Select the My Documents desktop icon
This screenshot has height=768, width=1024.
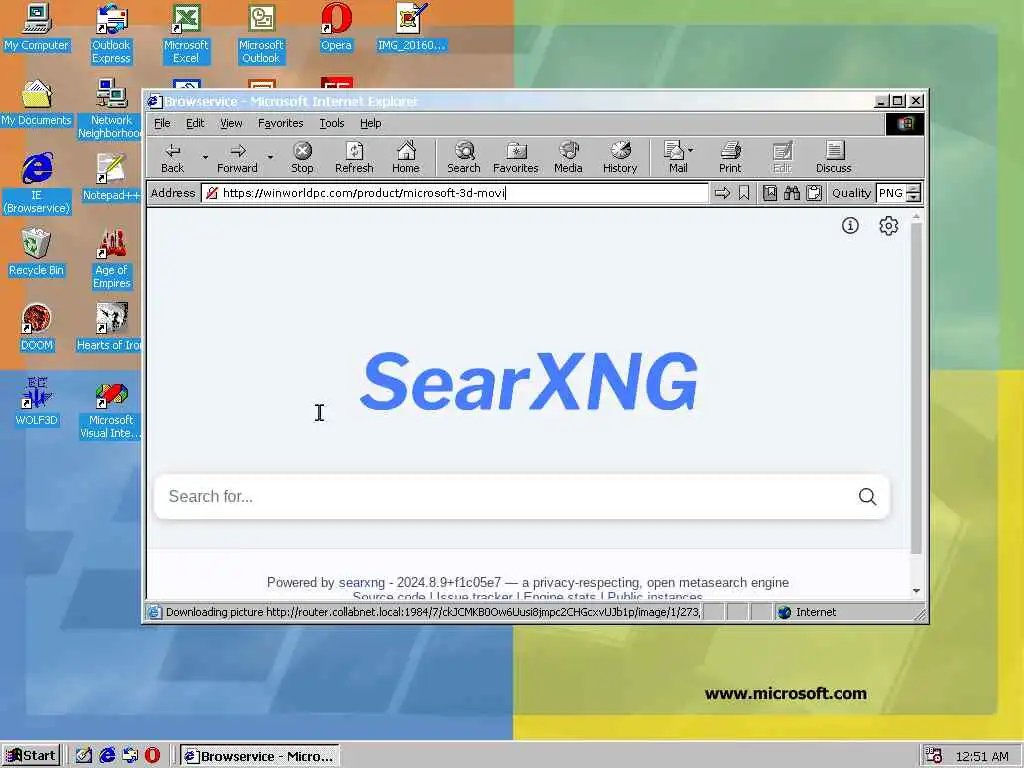pos(37,103)
